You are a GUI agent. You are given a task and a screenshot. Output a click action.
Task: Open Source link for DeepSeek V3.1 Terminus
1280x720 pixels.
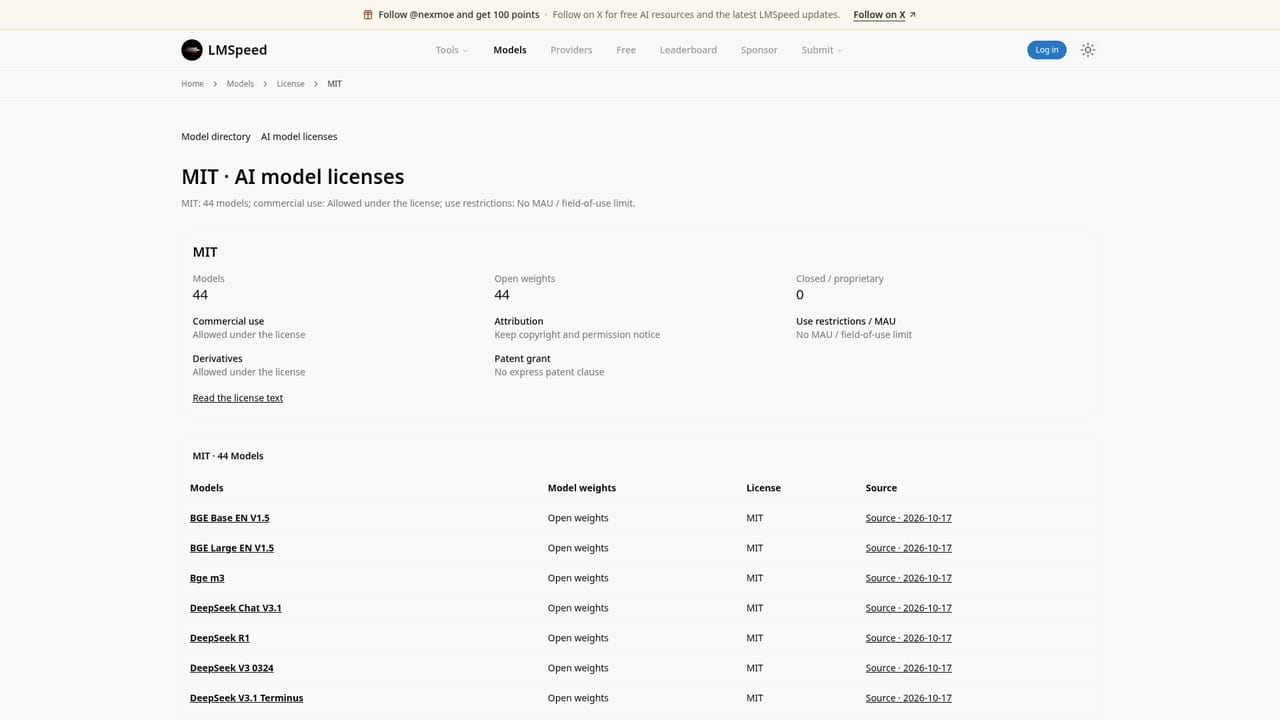point(909,698)
